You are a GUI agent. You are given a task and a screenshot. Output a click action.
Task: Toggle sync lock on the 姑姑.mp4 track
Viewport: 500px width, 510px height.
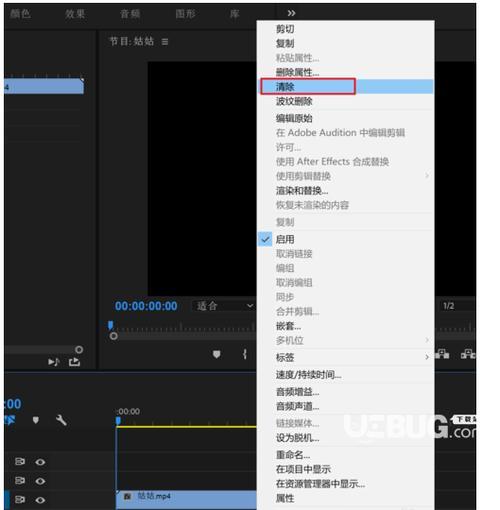tap(20, 500)
